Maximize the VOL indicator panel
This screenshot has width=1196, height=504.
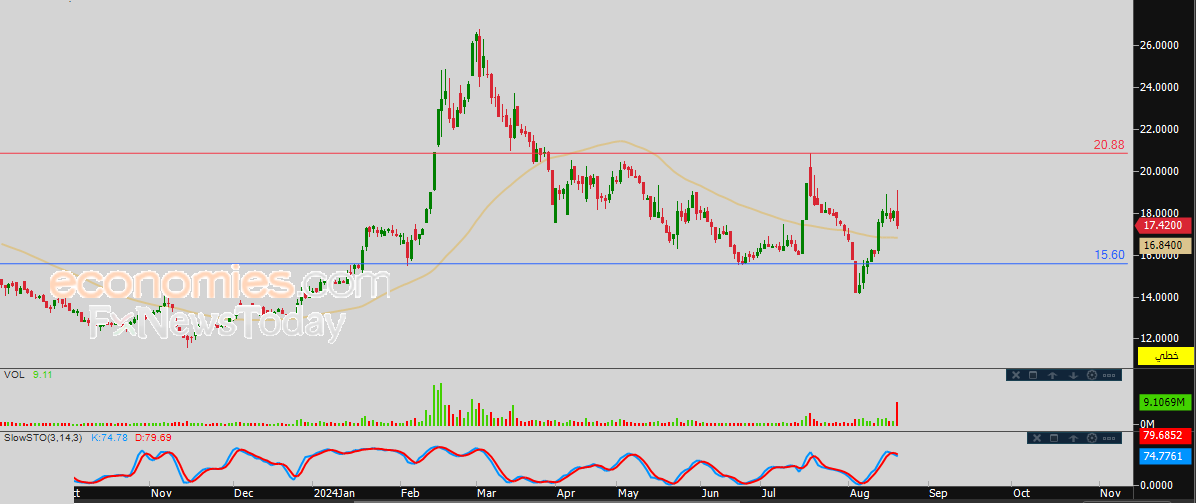tap(1034, 375)
